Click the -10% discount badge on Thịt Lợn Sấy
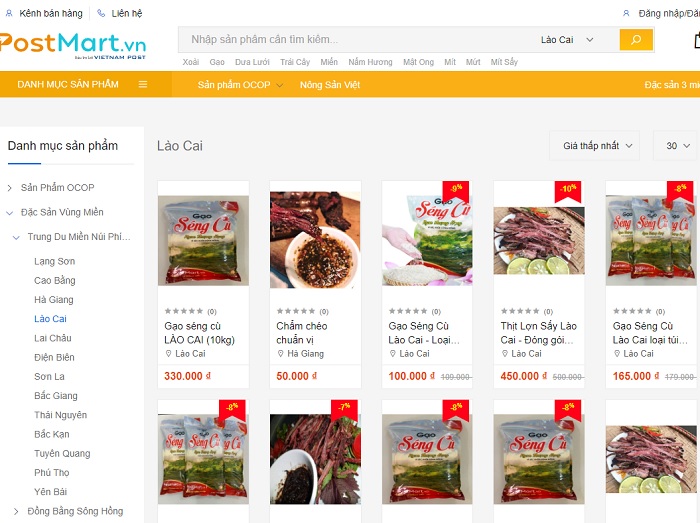This screenshot has width=700, height=523. pyautogui.click(x=567, y=189)
